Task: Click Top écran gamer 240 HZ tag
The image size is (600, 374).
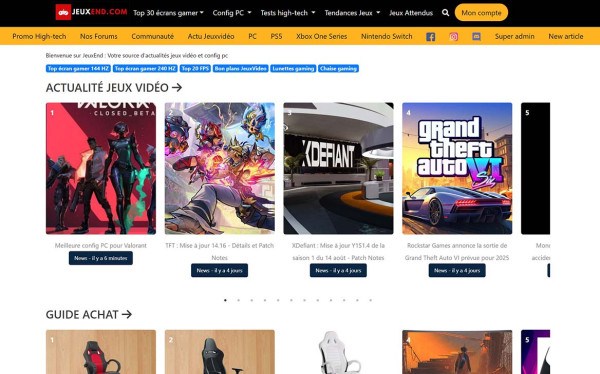Action: [145, 69]
